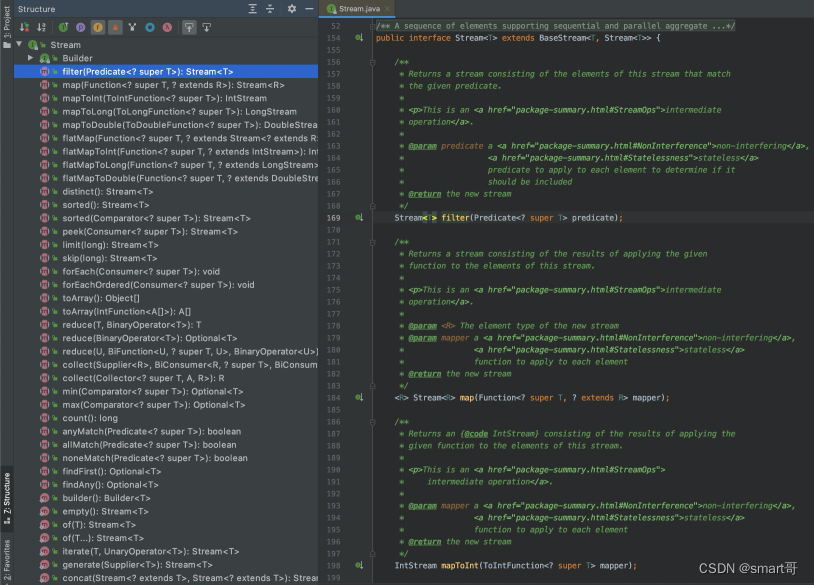Enable Autoscroll to Source icon
The width and height of the screenshot is (814, 585).
[x=189, y=28]
